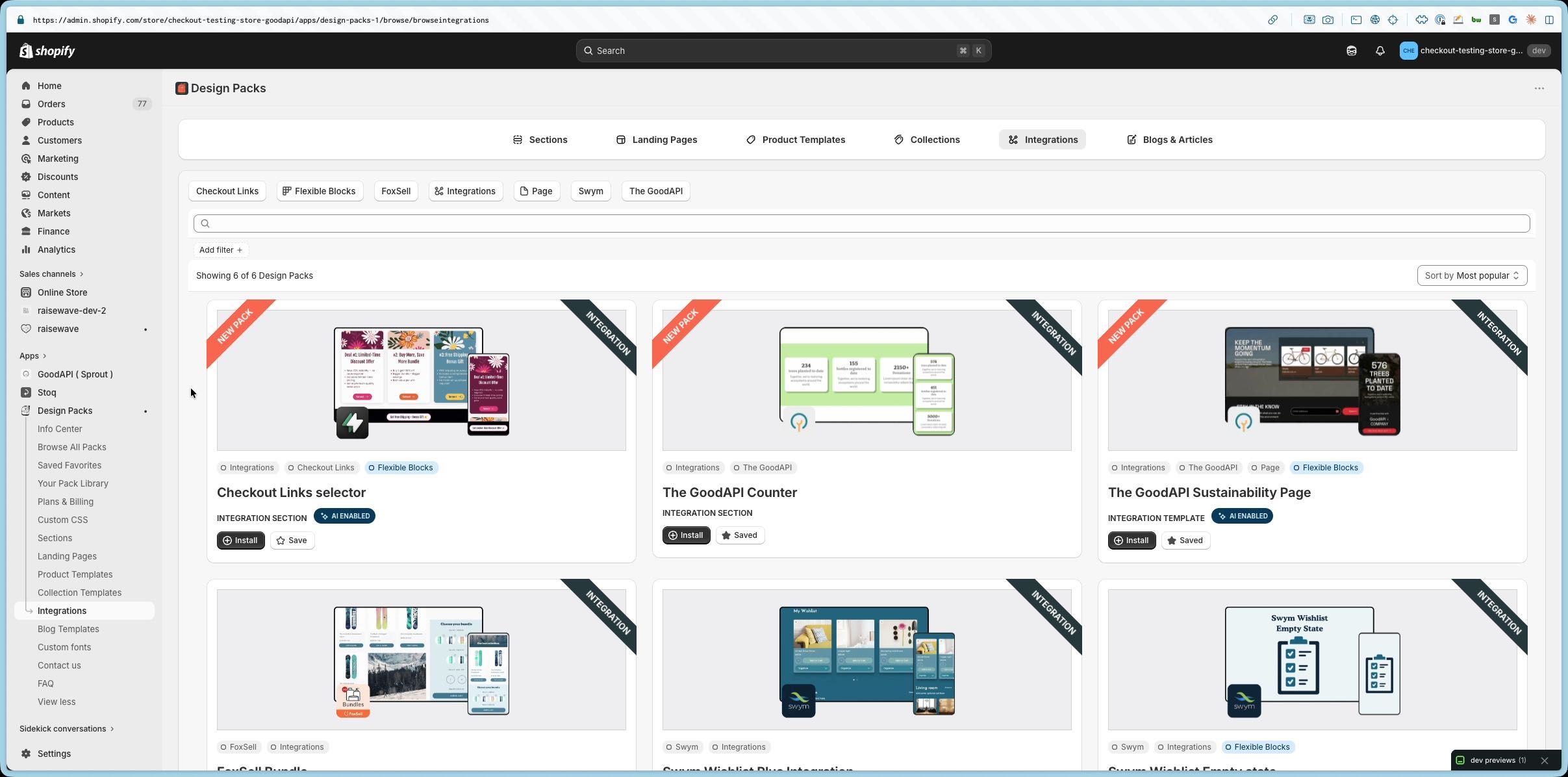Unsave The GoodAPI Counter pack
1568x777 pixels.
click(739, 535)
